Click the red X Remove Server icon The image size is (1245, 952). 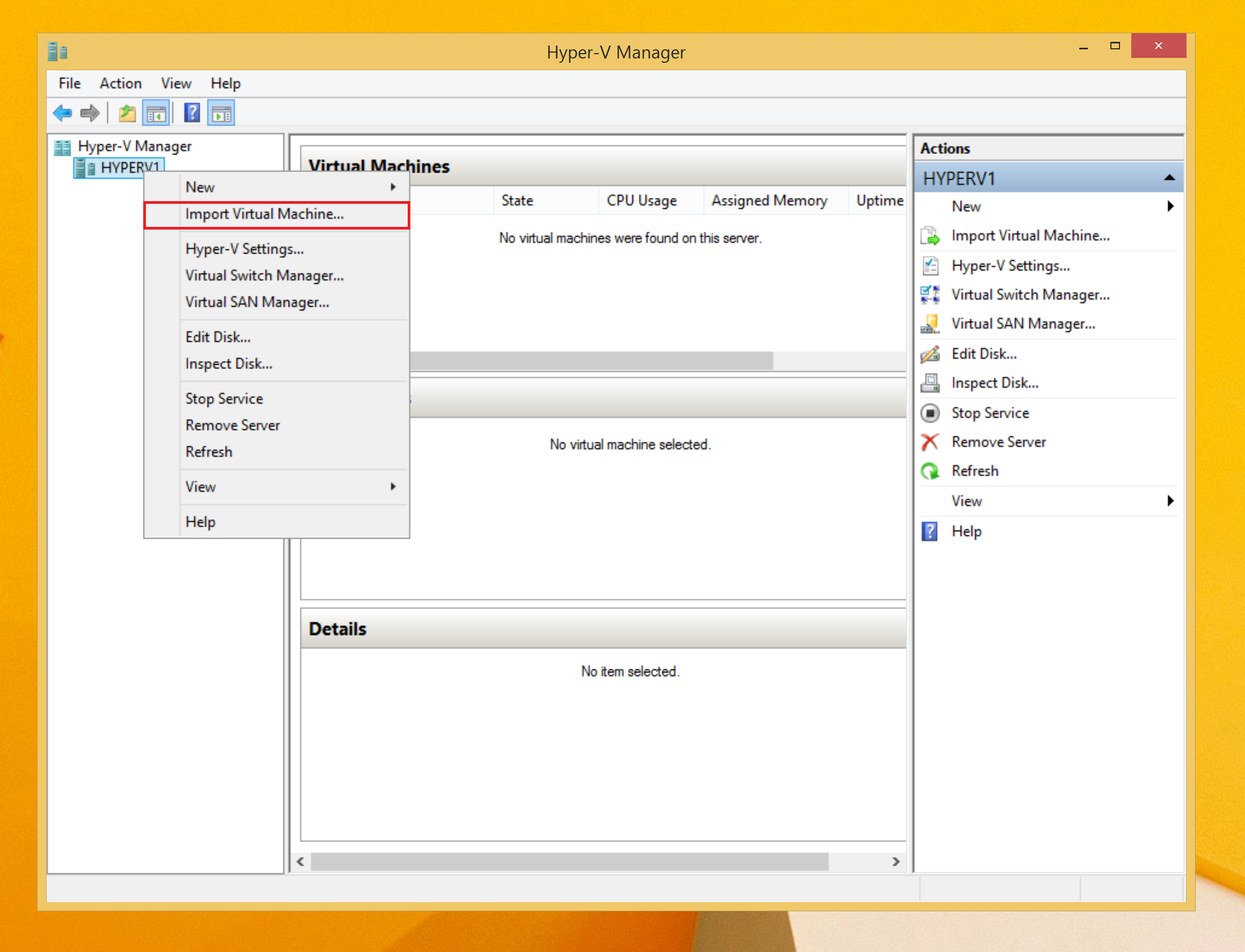(930, 442)
